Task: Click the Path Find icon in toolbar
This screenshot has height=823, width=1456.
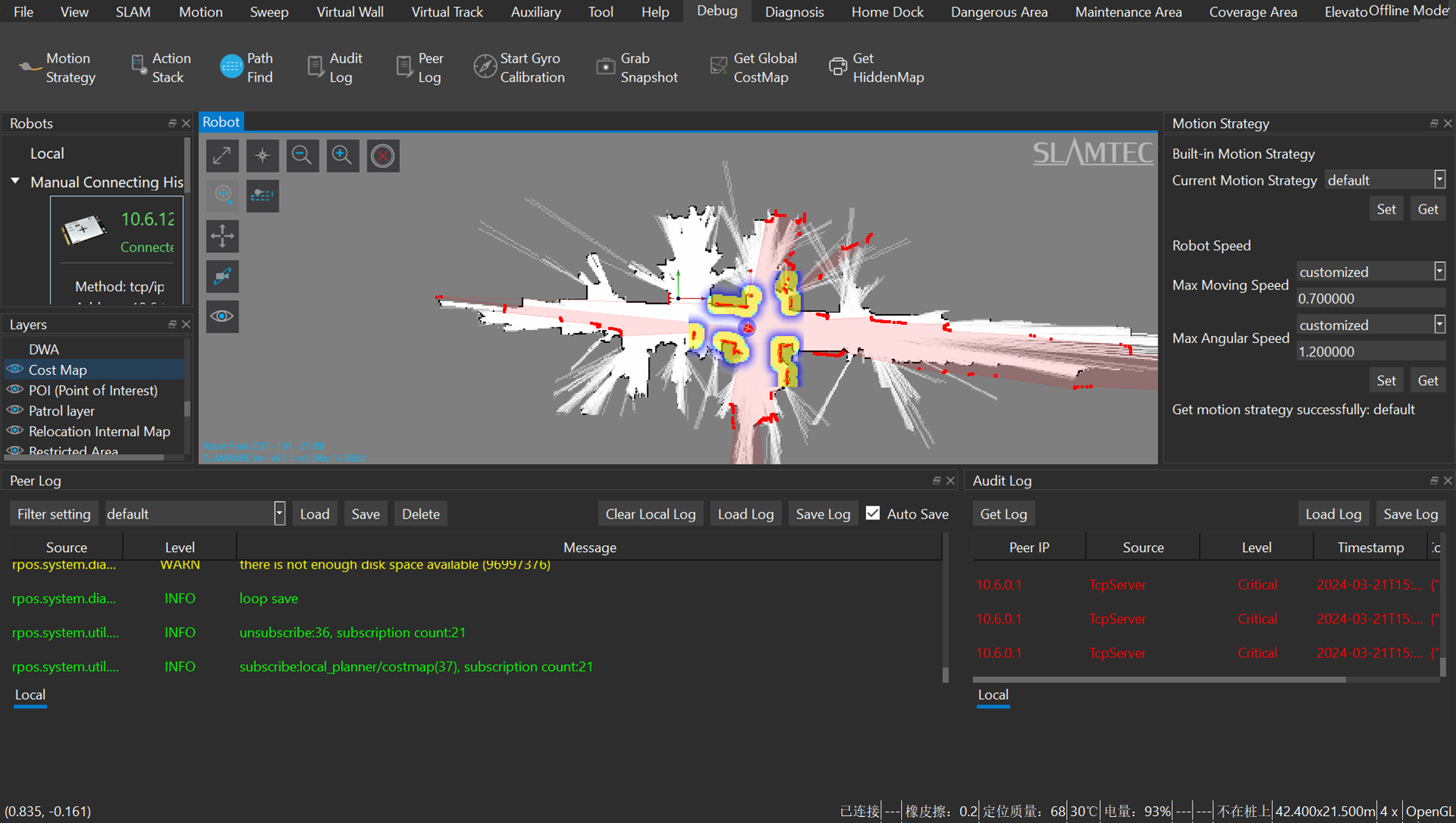Action: (x=230, y=67)
